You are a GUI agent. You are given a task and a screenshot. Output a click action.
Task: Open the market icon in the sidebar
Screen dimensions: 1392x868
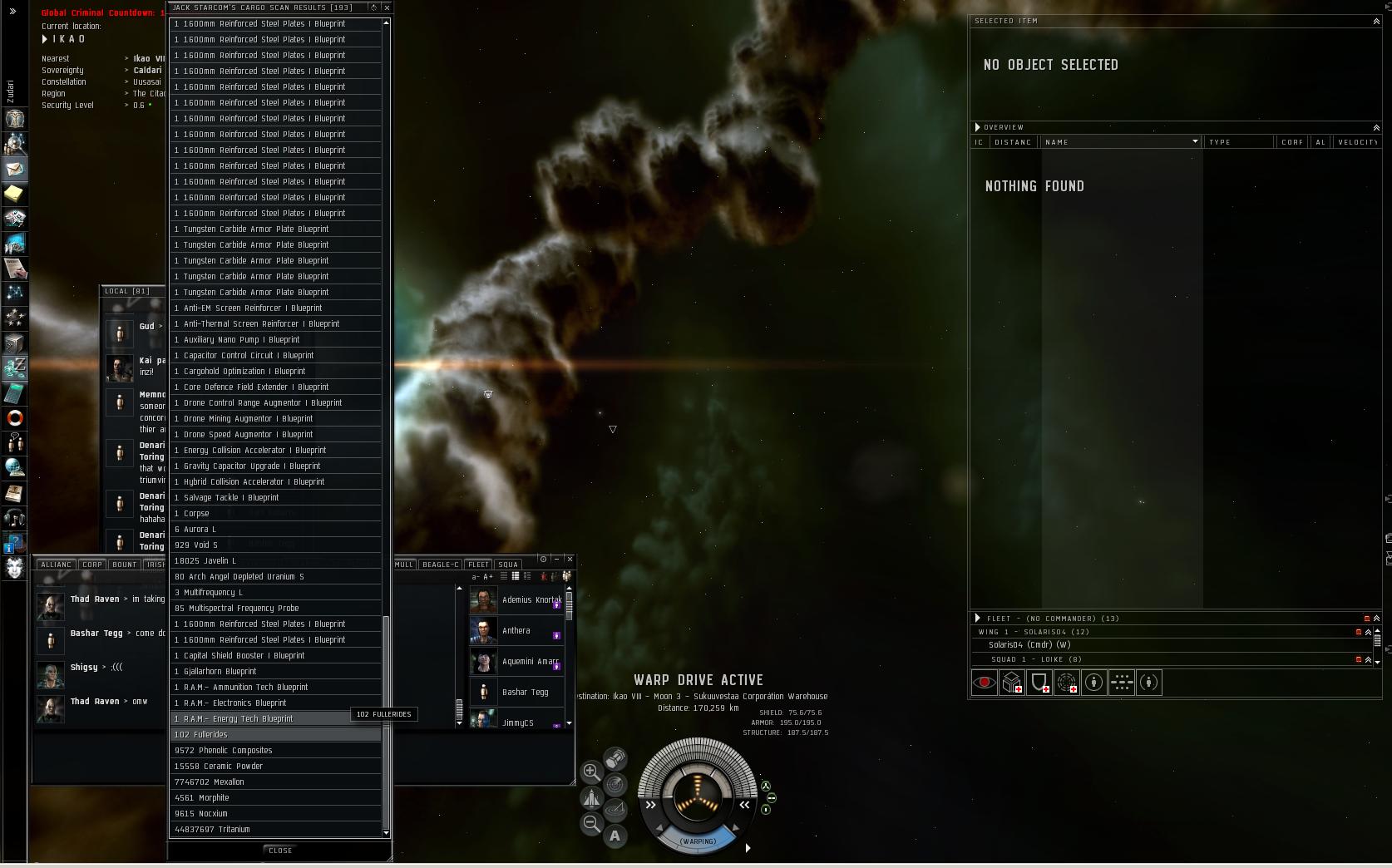pyautogui.click(x=14, y=244)
